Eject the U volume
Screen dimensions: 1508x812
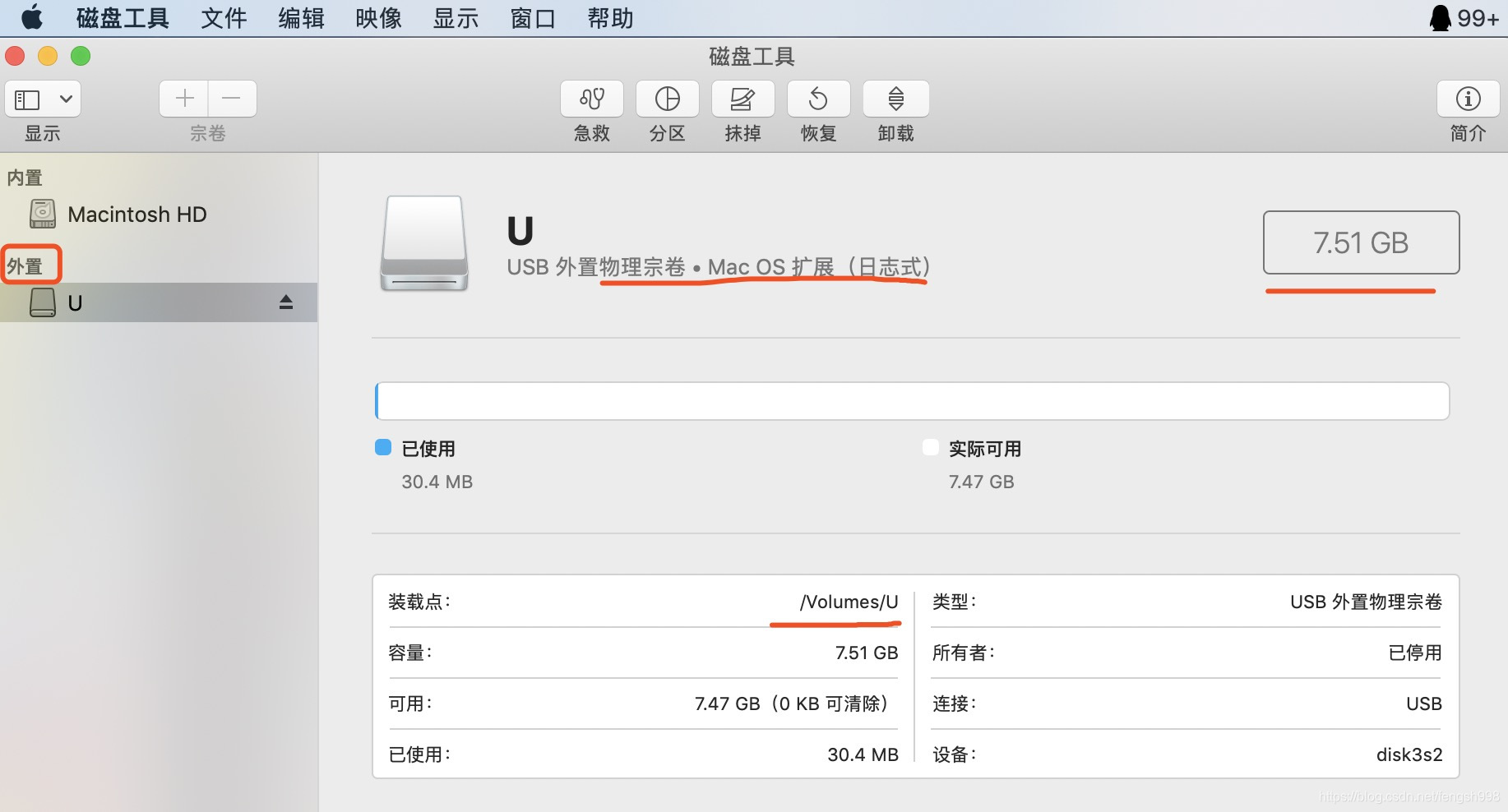click(286, 302)
